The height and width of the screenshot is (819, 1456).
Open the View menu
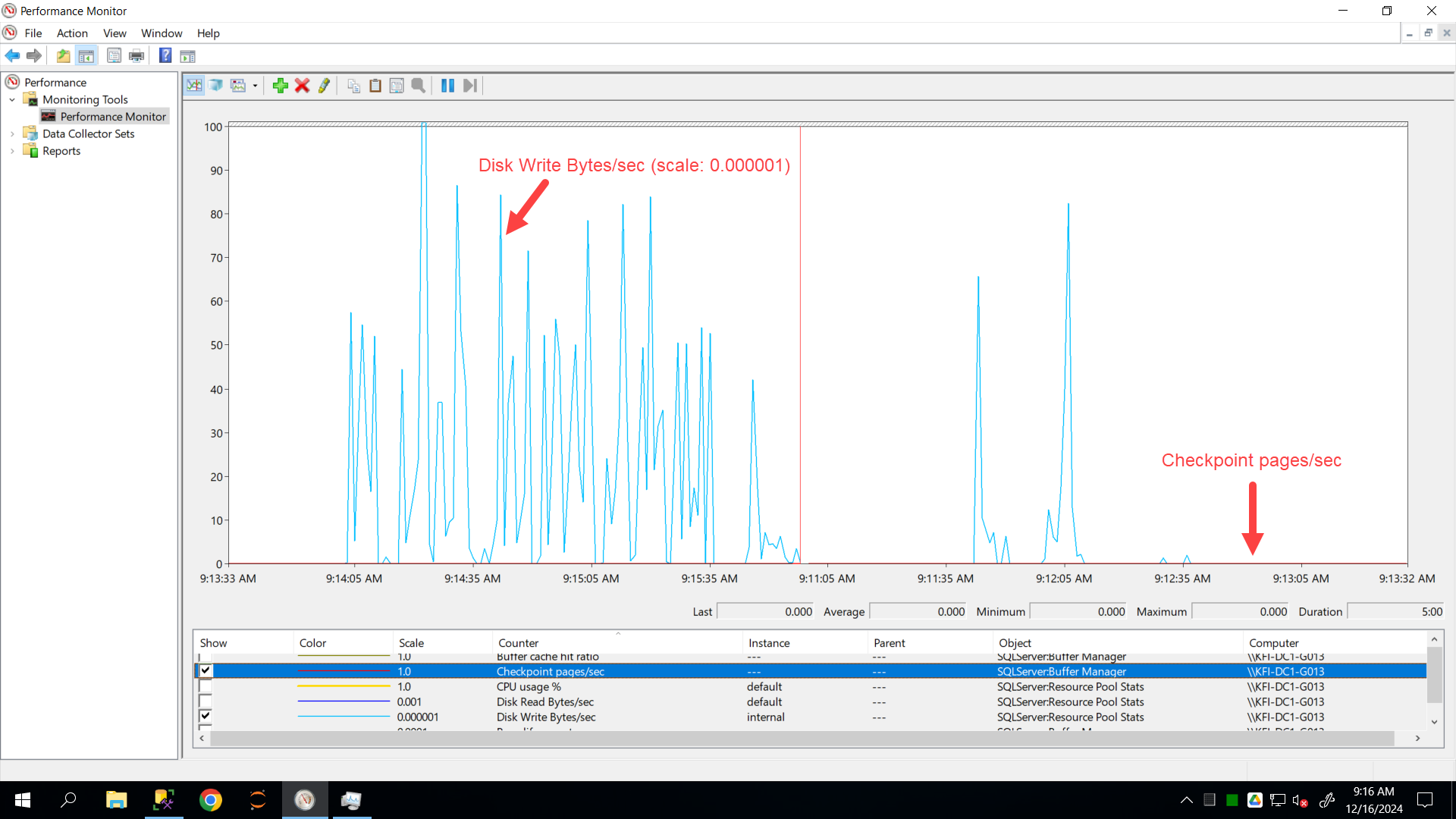115,33
